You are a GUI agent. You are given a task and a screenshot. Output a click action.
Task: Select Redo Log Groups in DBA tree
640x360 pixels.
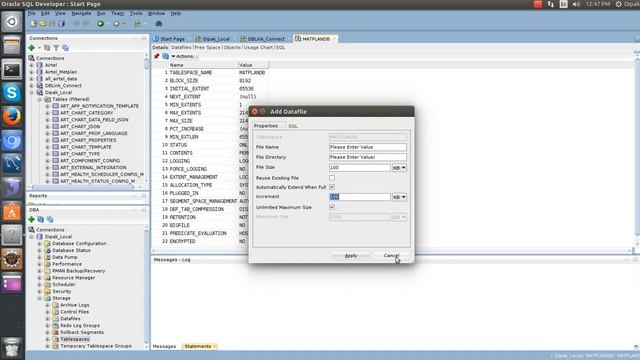click(x=80, y=326)
